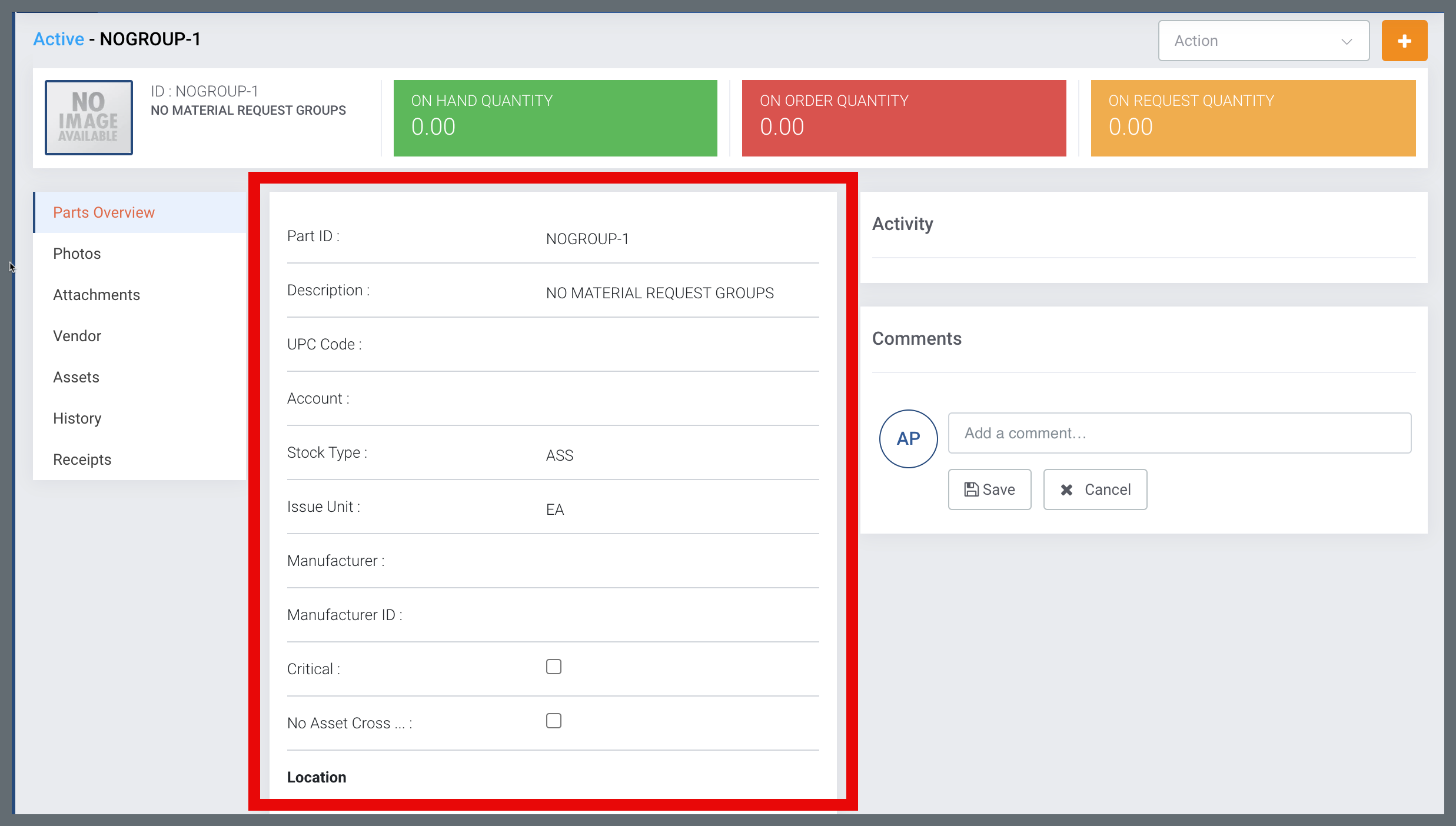1456x826 pixels.
Task: Click the orange plus add button
Action: [1404, 41]
